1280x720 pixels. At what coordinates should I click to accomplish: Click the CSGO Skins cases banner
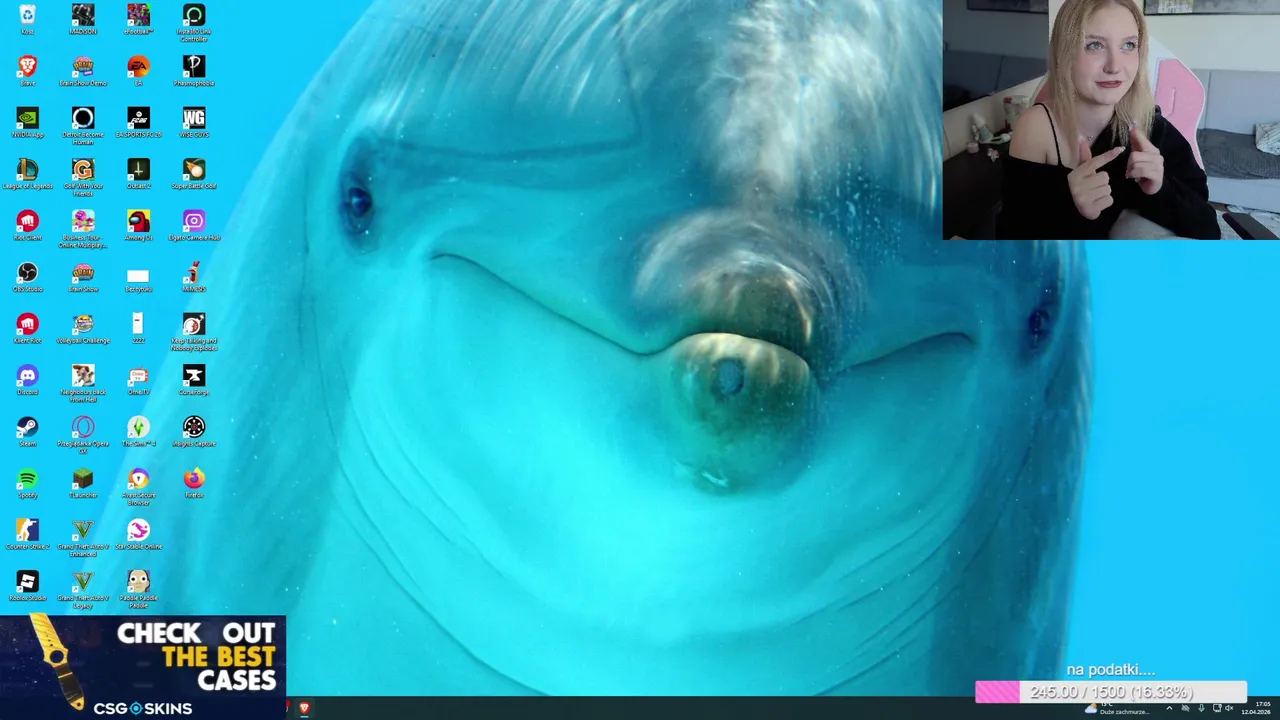(x=143, y=667)
